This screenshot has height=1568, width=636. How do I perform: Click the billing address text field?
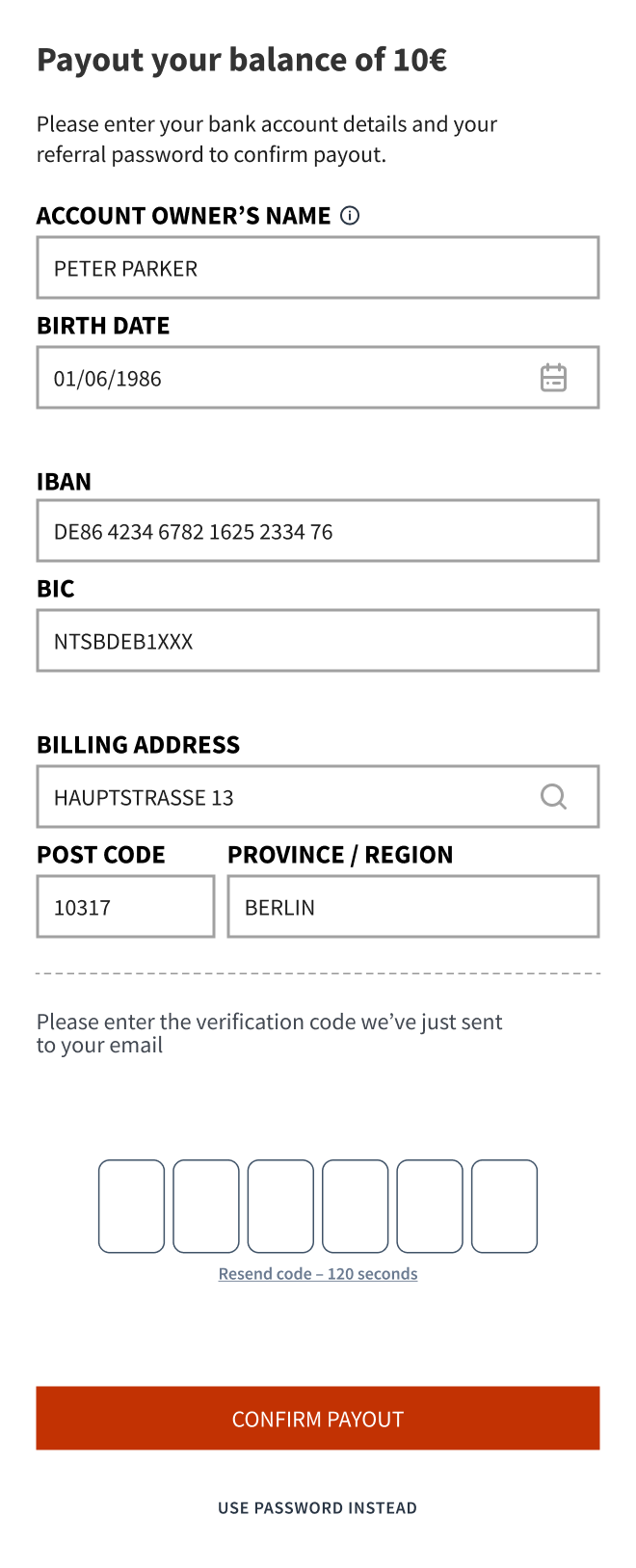pyautogui.click(x=279, y=797)
